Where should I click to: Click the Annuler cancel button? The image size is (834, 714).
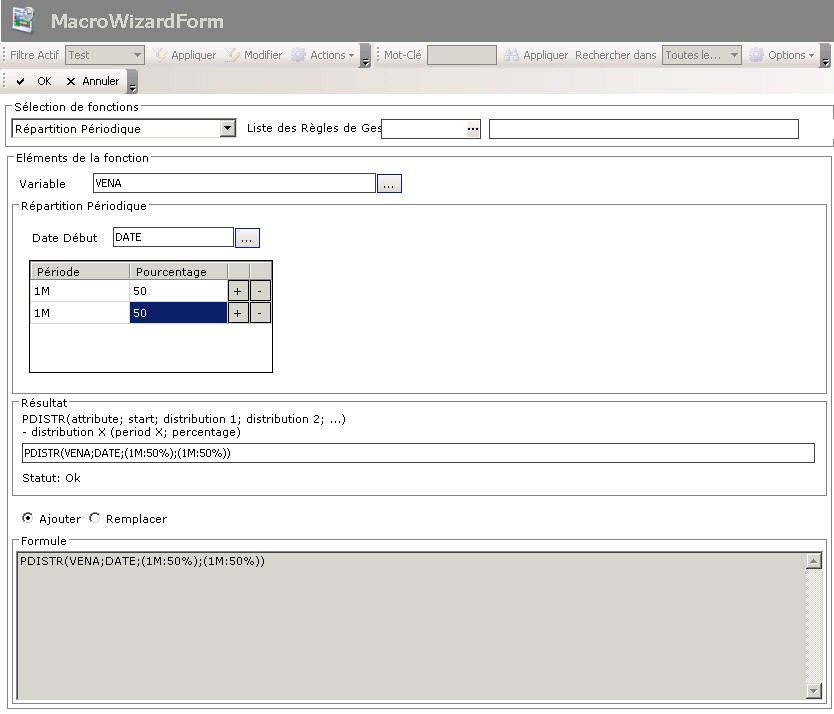(x=92, y=81)
